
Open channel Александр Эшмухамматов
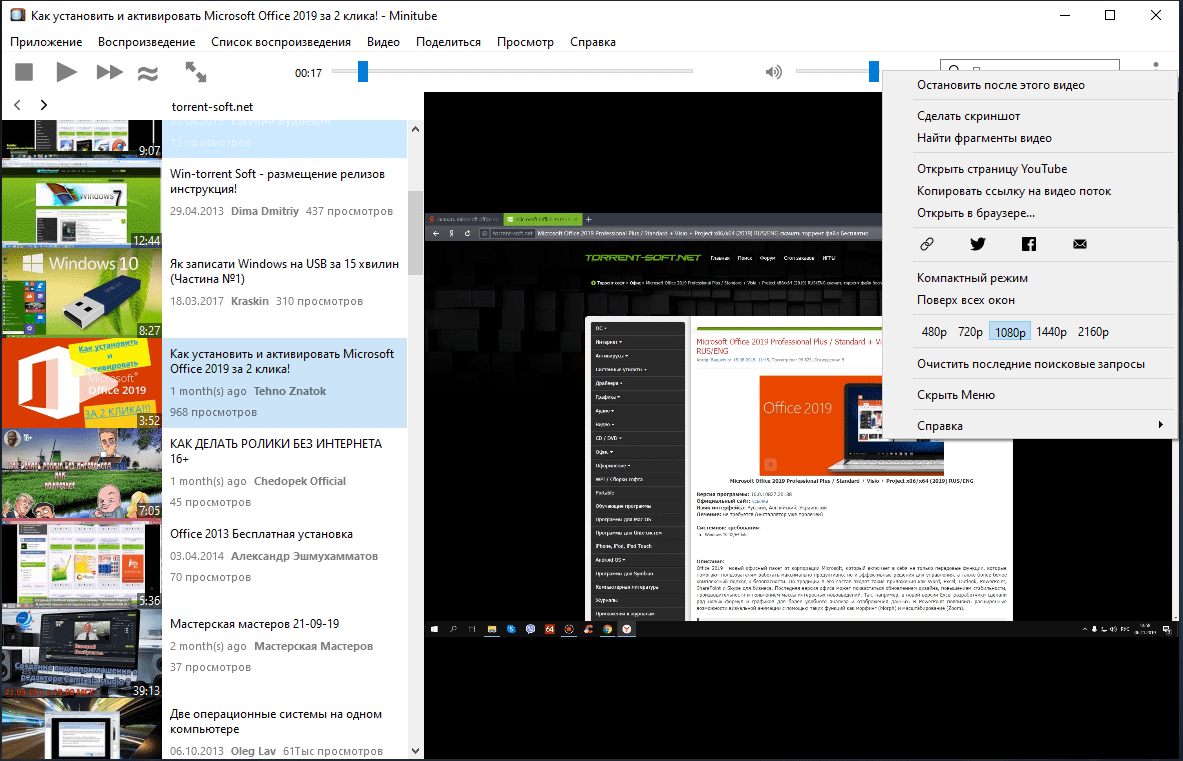point(304,557)
